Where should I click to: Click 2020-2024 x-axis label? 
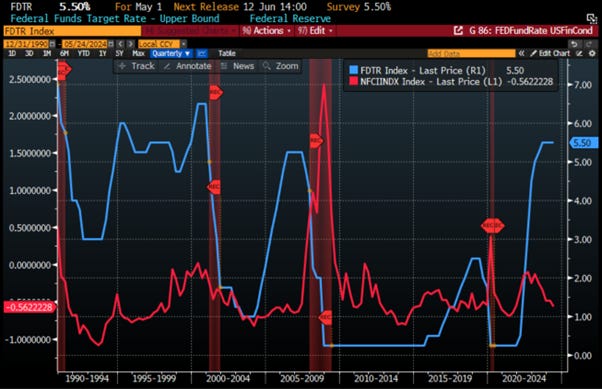tap(524, 379)
